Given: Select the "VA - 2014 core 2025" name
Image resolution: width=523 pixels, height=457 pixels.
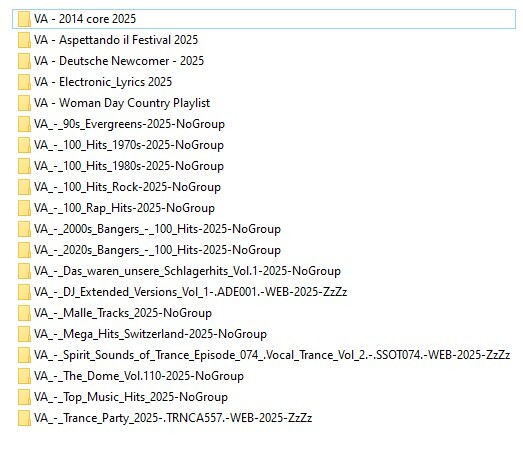Looking at the screenshot, I should click(85, 19).
